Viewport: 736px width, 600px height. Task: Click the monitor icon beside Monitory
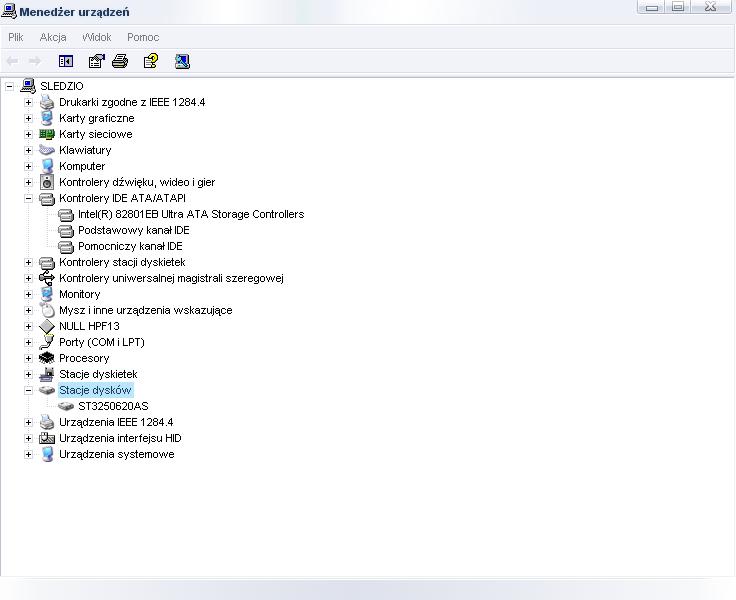click(47, 294)
